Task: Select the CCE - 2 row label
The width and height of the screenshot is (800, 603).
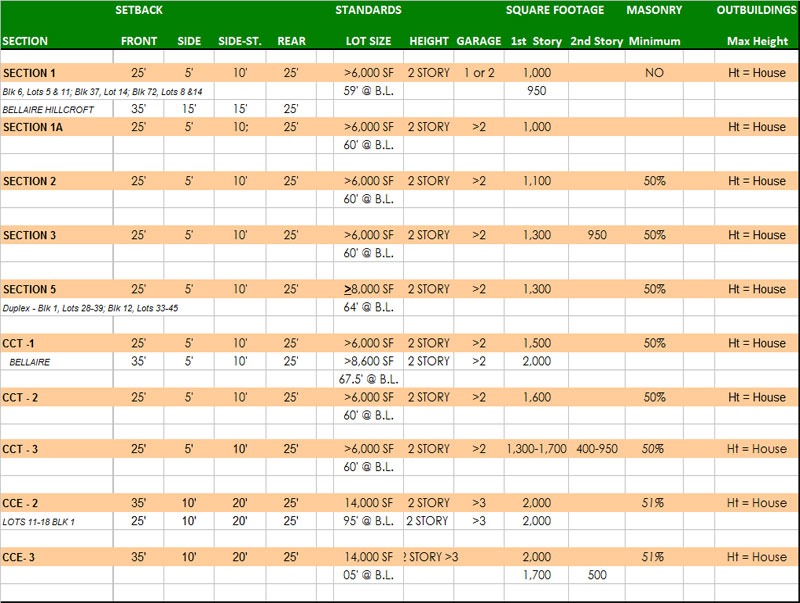Action: (x=20, y=504)
